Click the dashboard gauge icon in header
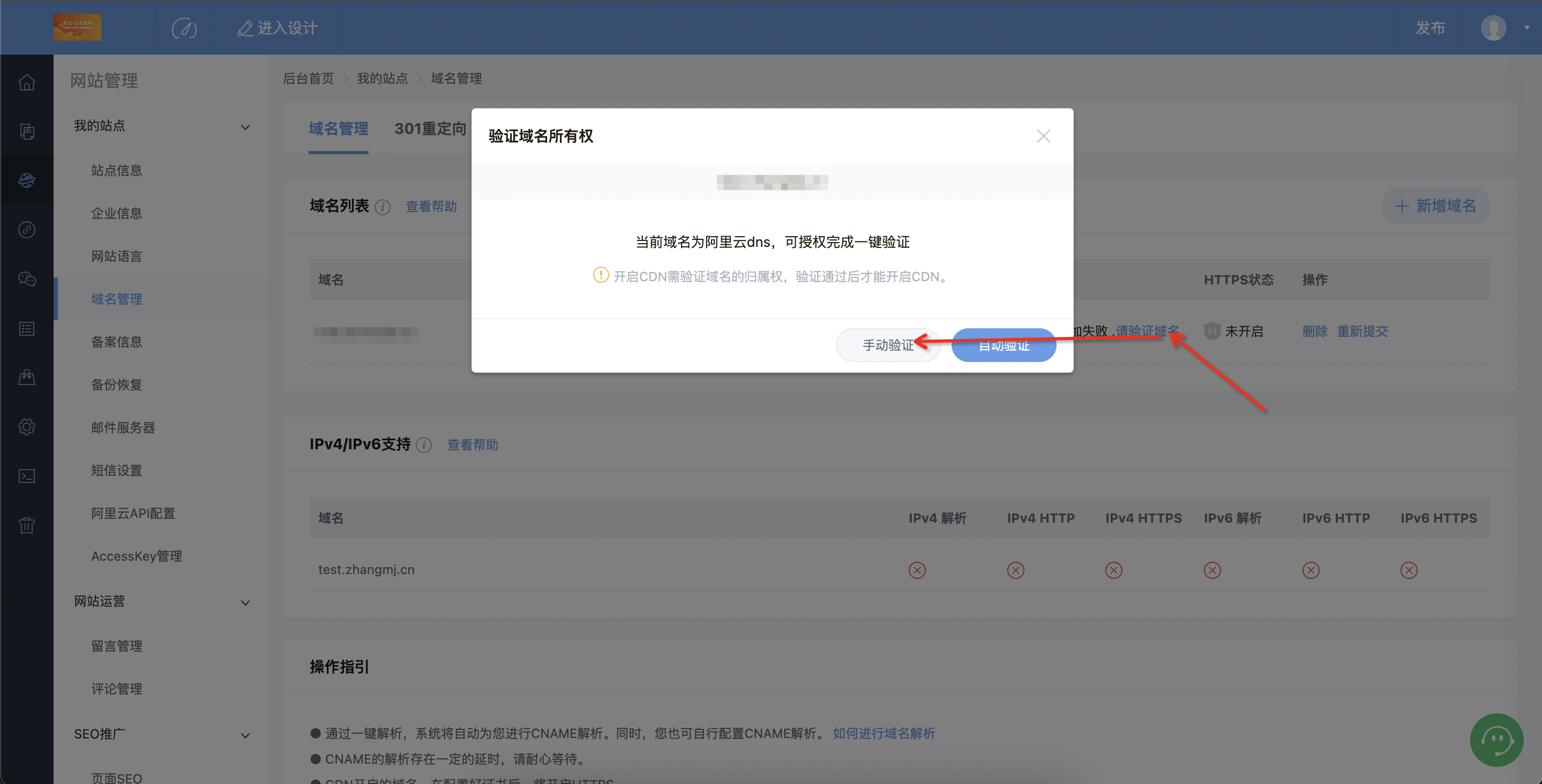The width and height of the screenshot is (1542, 784). point(184,28)
